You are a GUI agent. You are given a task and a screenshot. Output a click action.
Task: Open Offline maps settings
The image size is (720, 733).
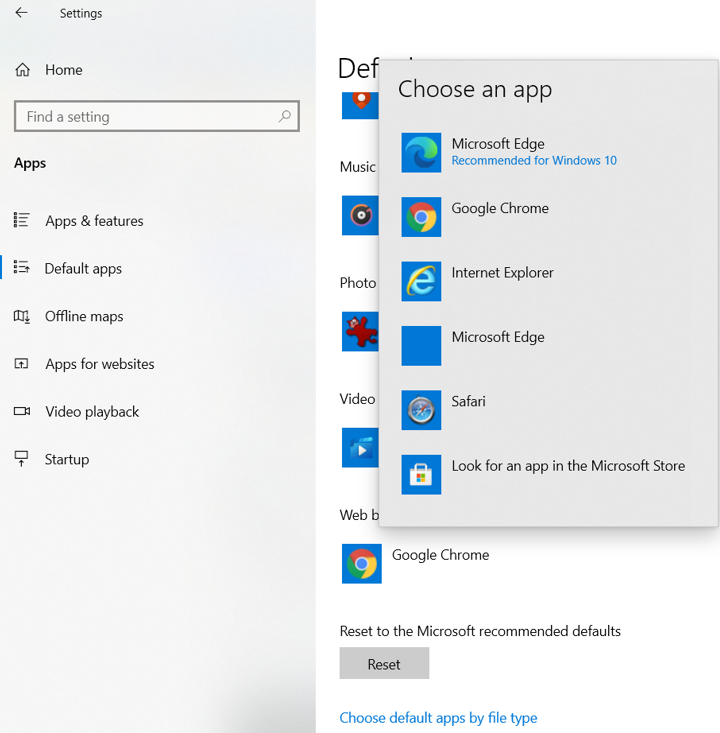point(84,316)
